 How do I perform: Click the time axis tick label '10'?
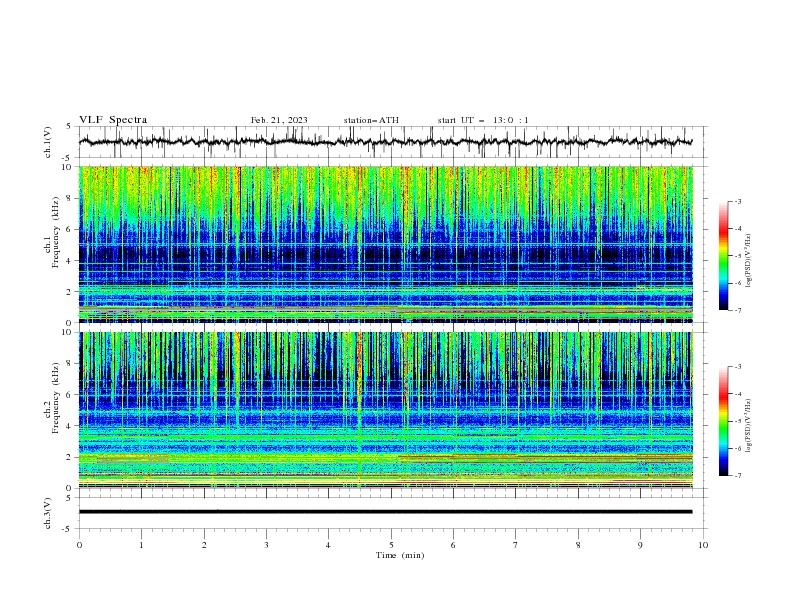click(703, 545)
